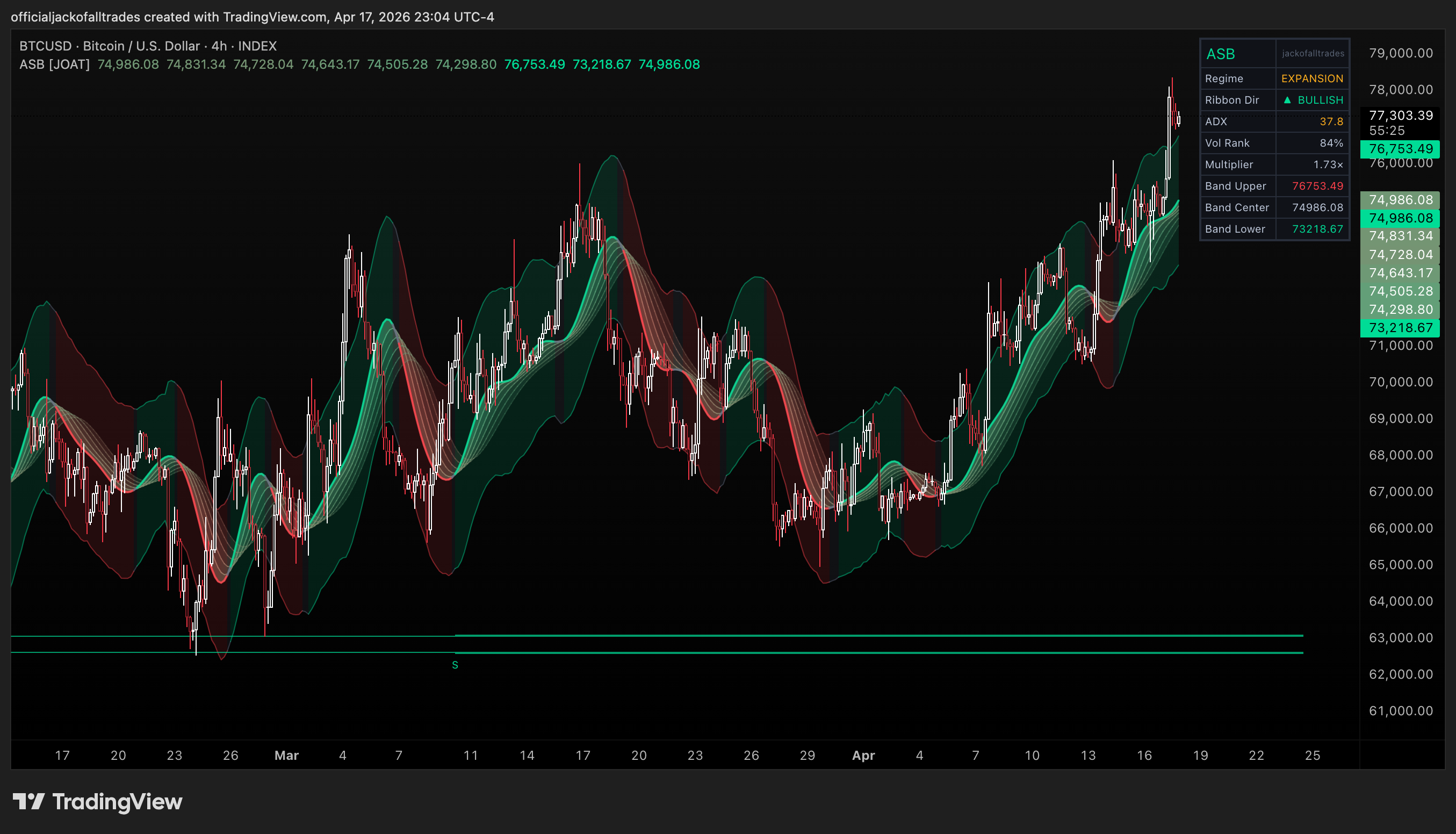Click the 68,000.00 price axis label
The height and width of the screenshot is (834, 1456).
[1401, 455]
